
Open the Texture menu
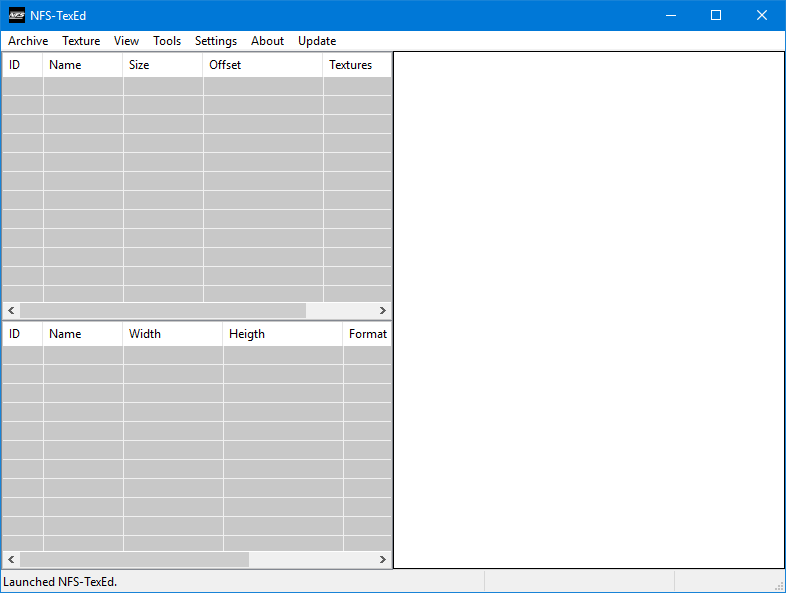pos(81,41)
